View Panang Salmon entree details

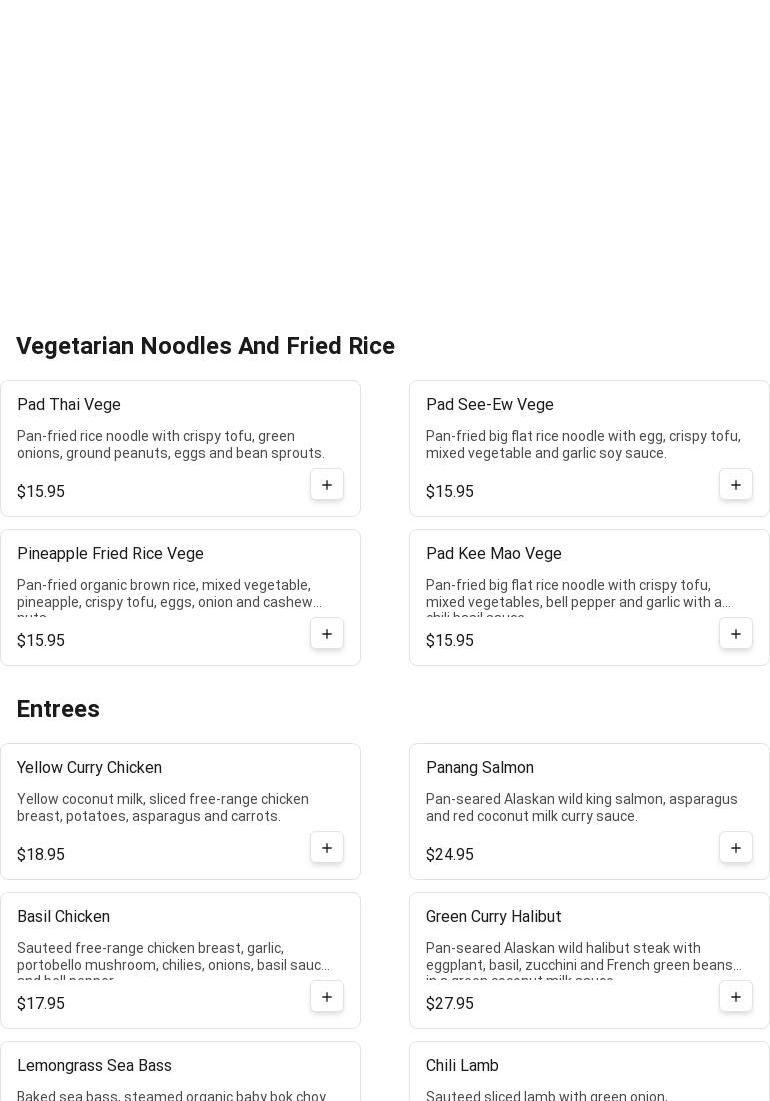click(480, 768)
